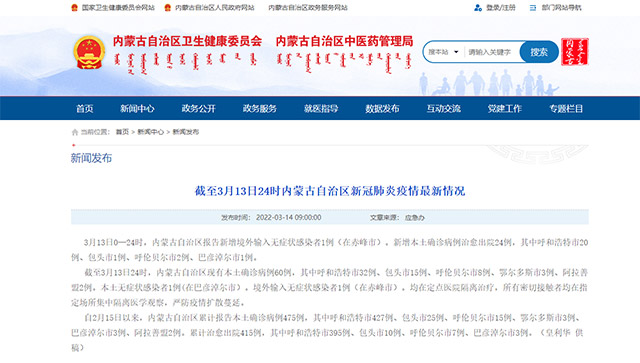
Task: Select the 数据发布 menu item
Action: [x=382, y=109]
